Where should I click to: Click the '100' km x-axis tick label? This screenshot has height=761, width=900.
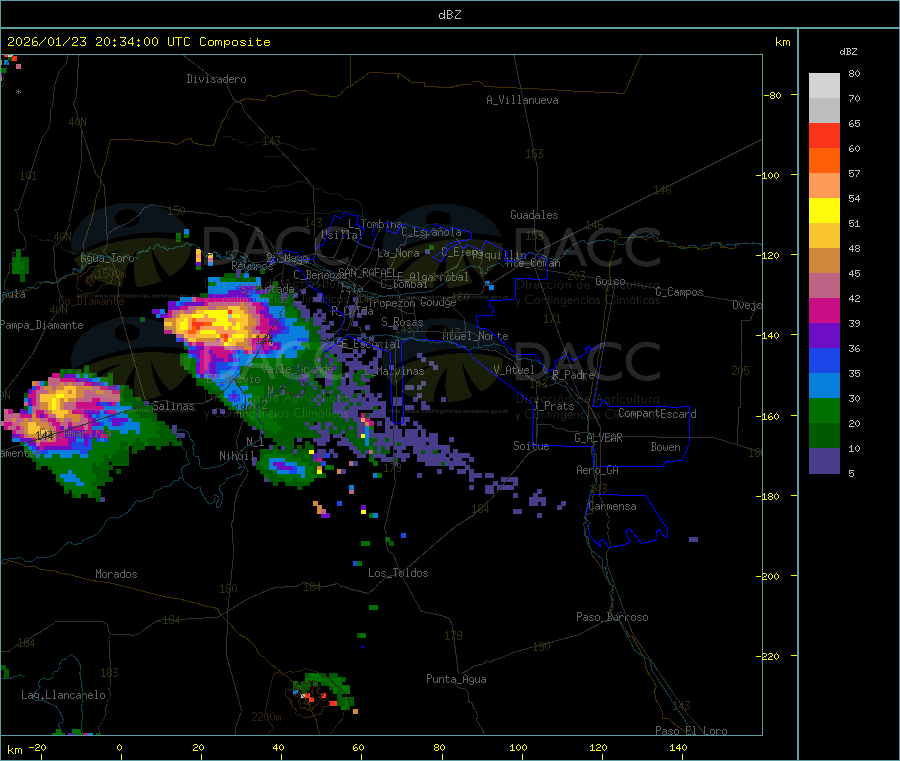tap(518, 747)
